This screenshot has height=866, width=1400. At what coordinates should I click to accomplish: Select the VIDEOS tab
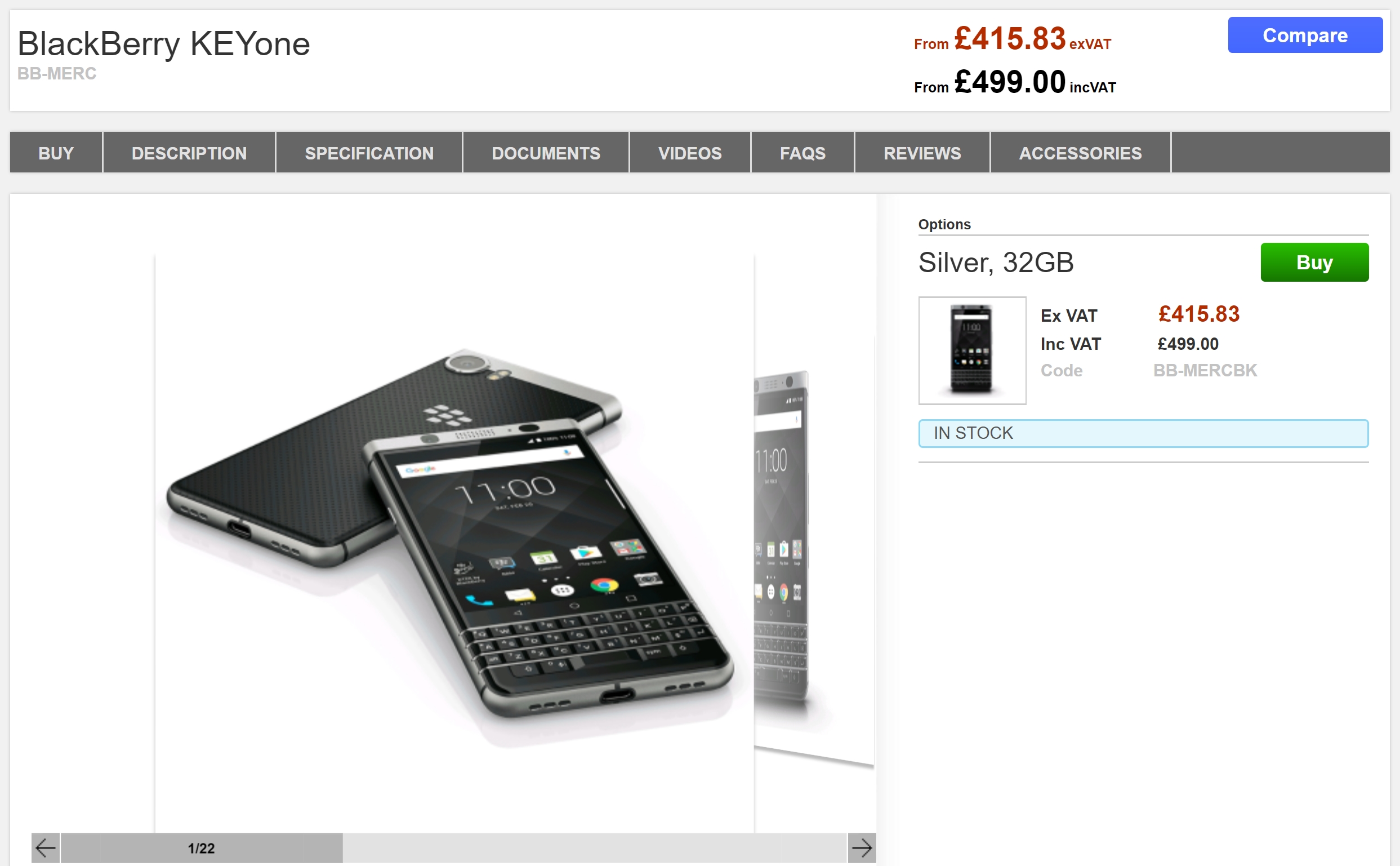point(690,152)
